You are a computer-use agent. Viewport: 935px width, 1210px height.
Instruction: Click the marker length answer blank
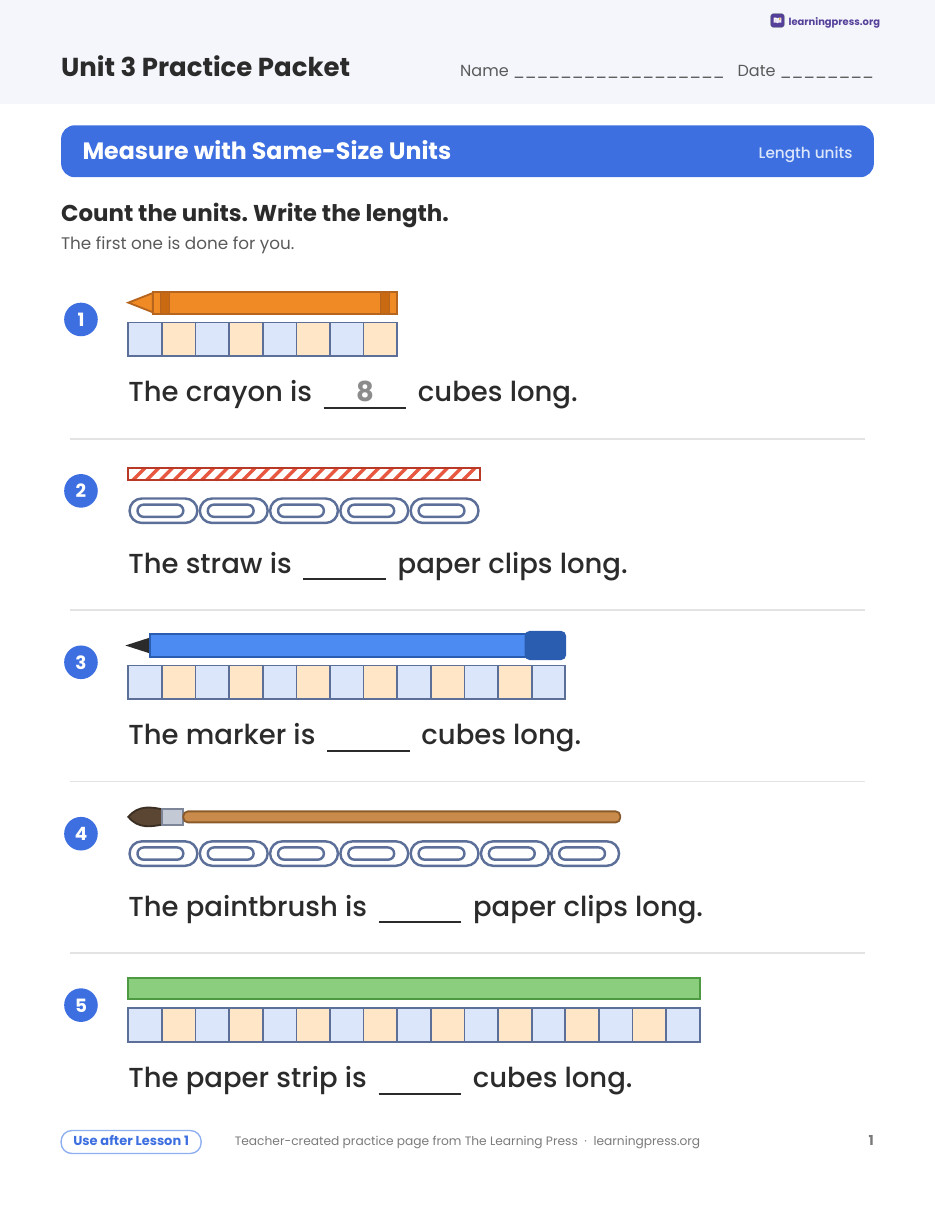[x=368, y=739]
